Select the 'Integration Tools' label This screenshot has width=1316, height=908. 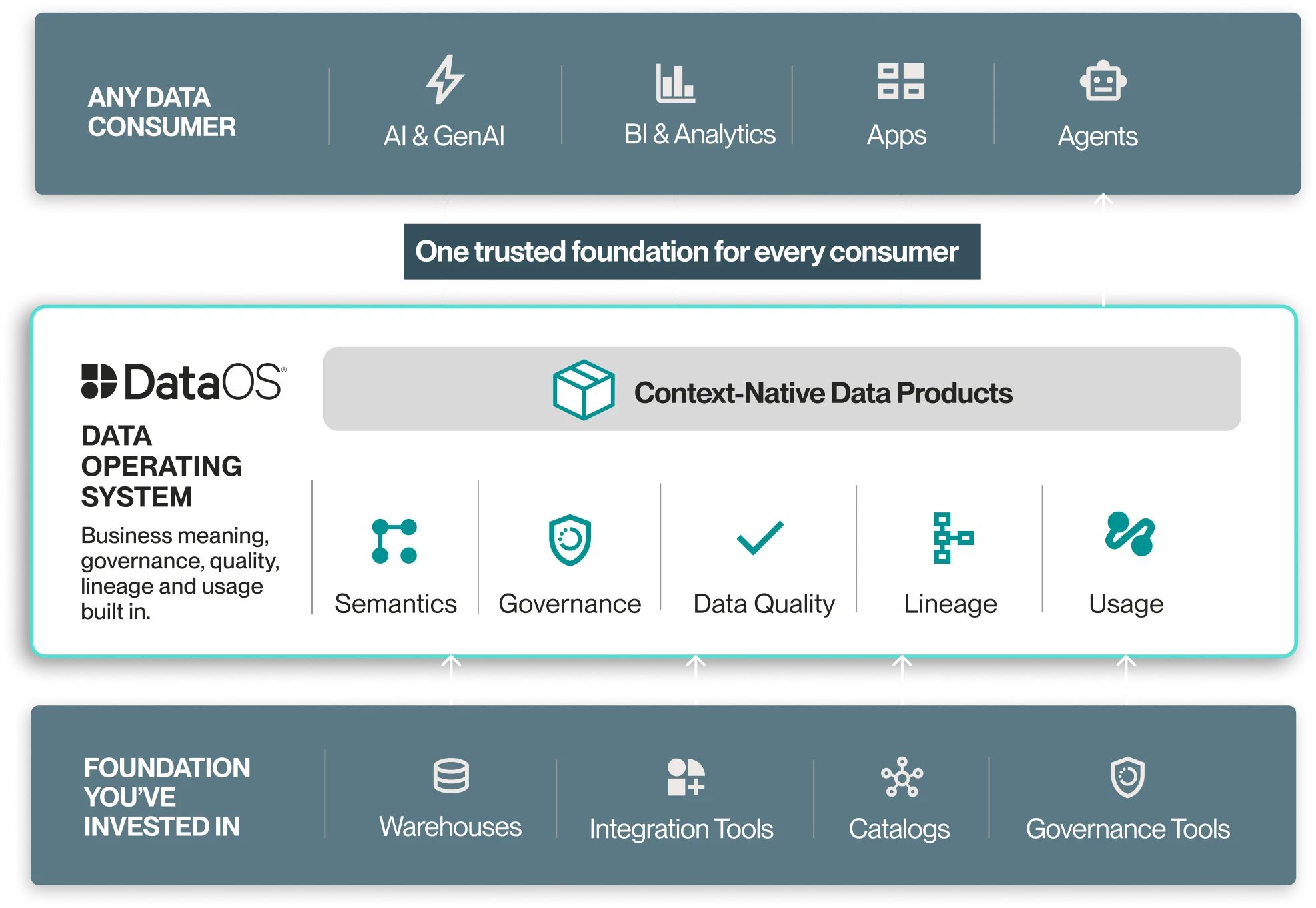click(x=681, y=829)
